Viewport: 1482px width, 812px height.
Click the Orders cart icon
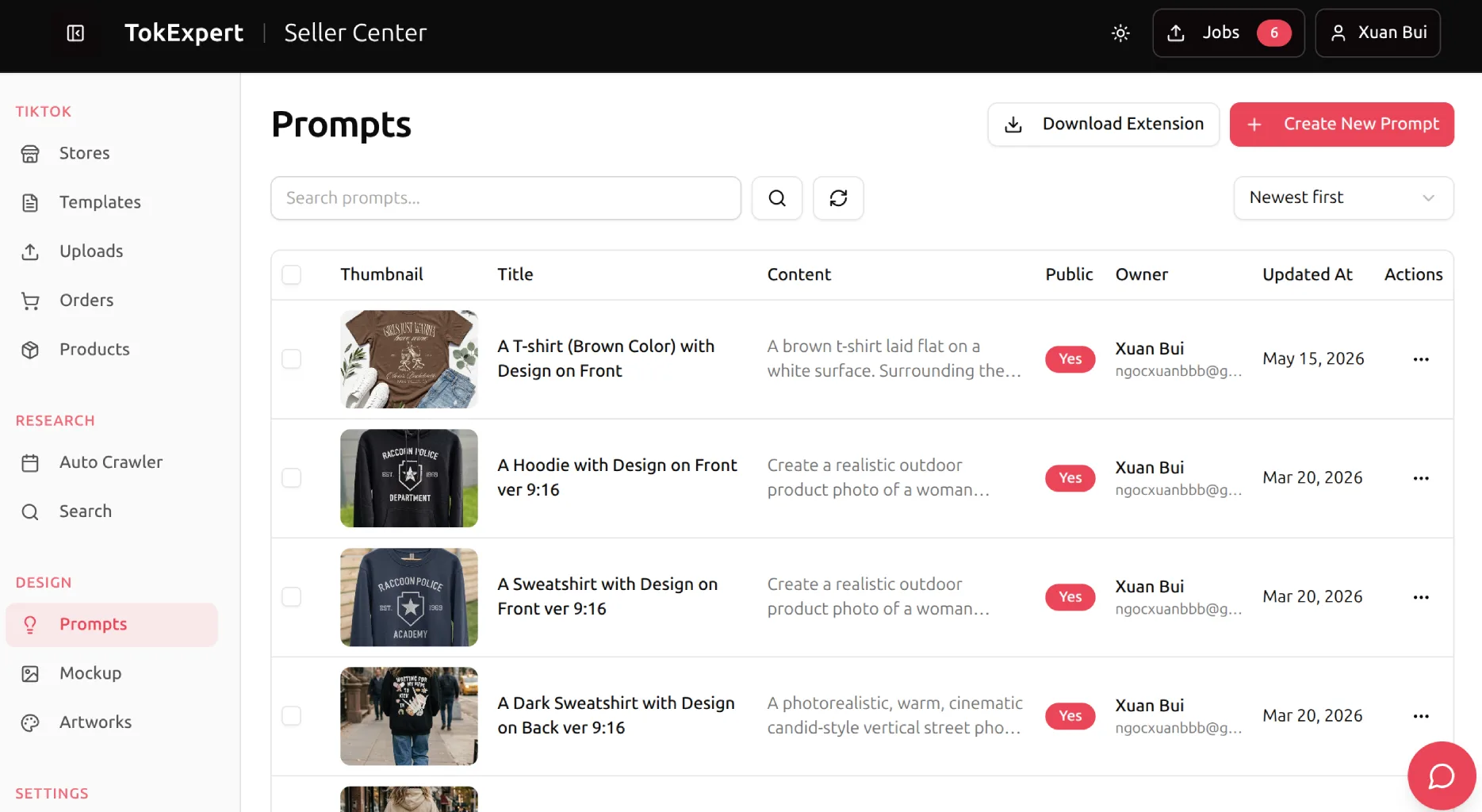click(30, 301)
